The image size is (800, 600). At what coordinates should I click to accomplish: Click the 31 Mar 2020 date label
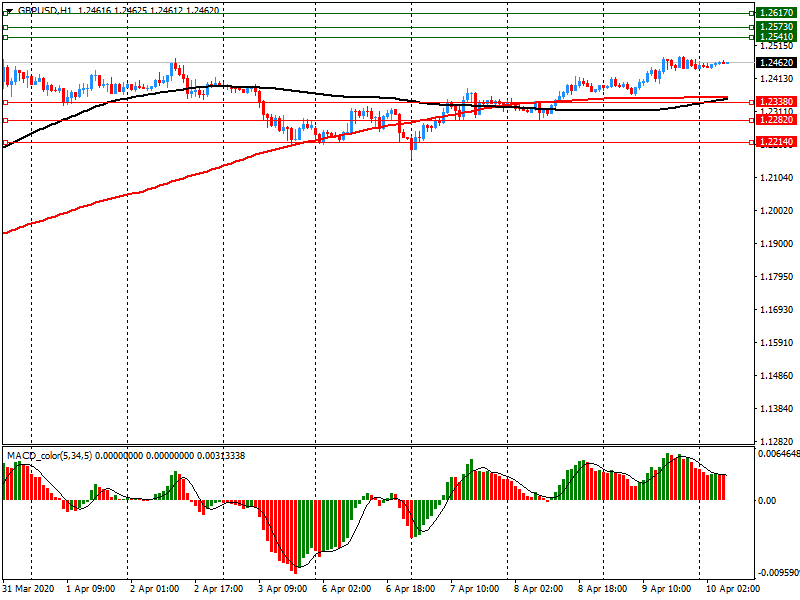(29, 589)
